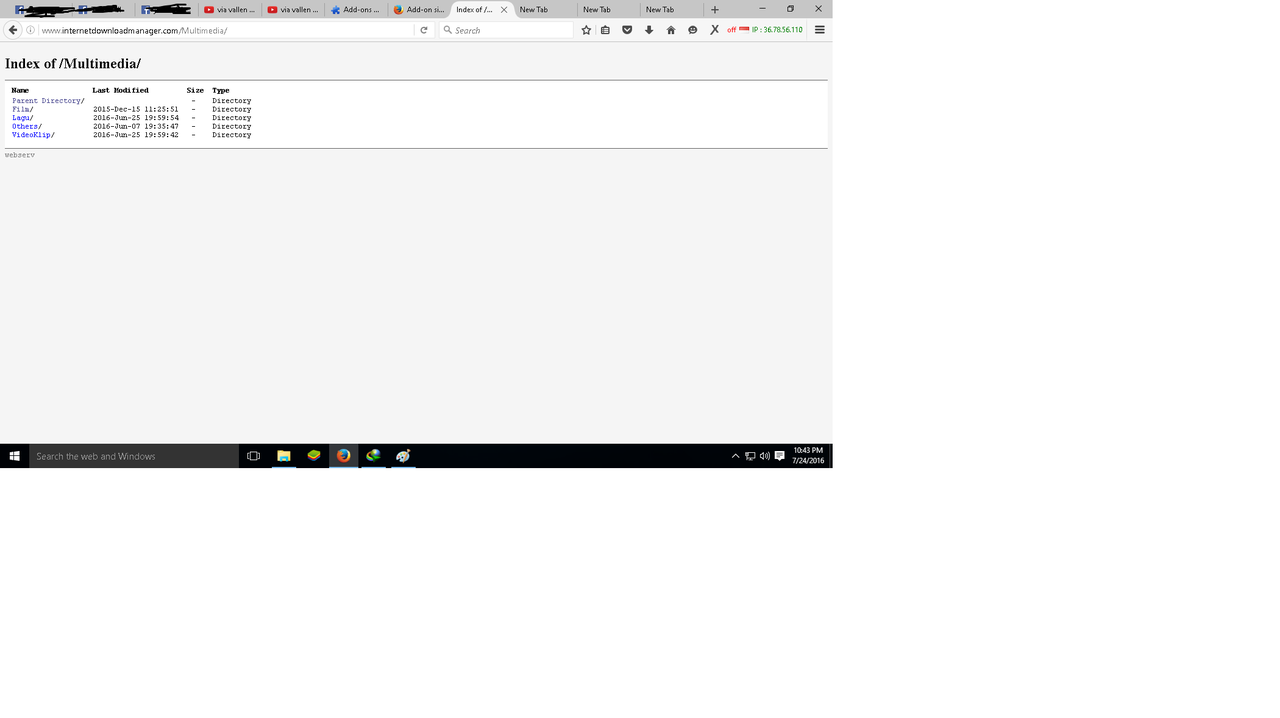
Task: Click 'Search the web and Windows' box
Action: [x=134, y=456]
